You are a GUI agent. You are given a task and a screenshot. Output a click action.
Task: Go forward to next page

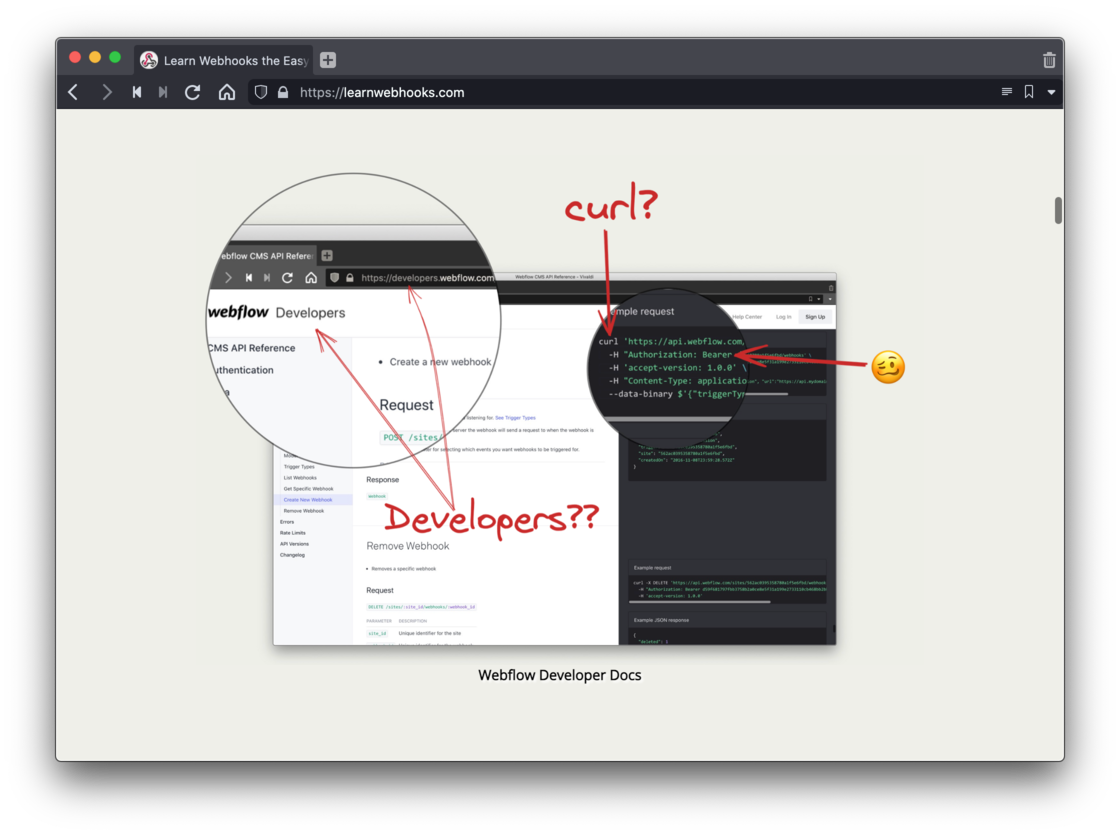pyautogui.click(x=106, y=92)
